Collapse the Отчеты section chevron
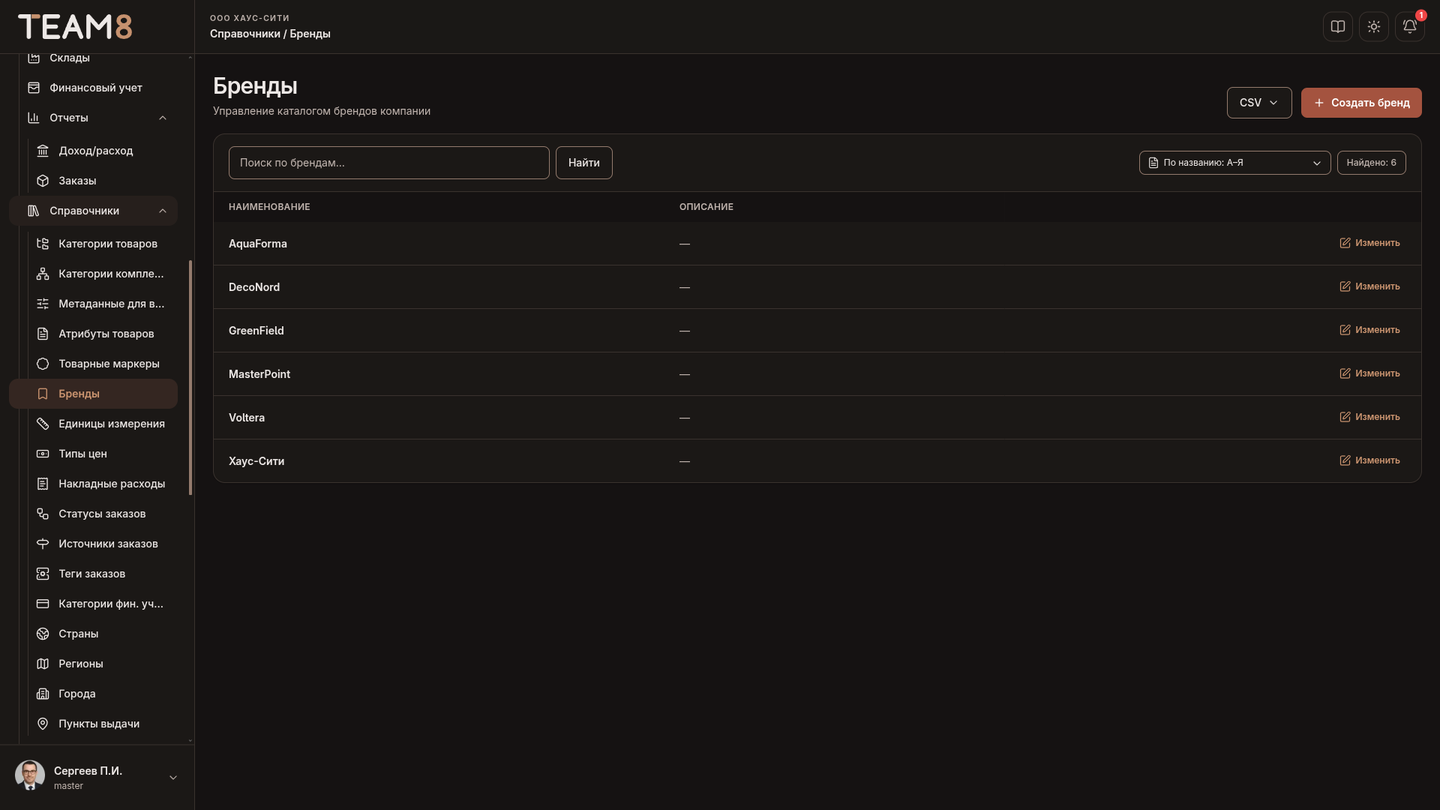This screenshot has height=810, width=1440. tap(163, 118)
